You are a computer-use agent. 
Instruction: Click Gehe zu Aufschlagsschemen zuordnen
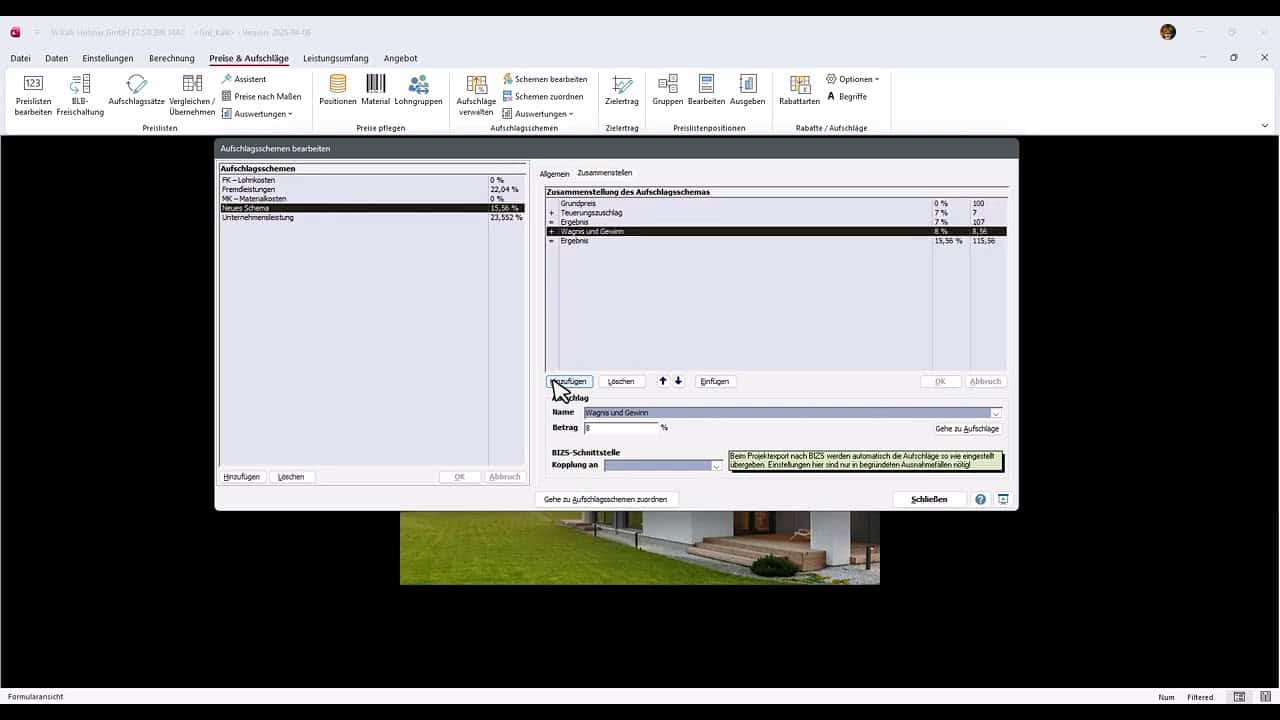606,499
